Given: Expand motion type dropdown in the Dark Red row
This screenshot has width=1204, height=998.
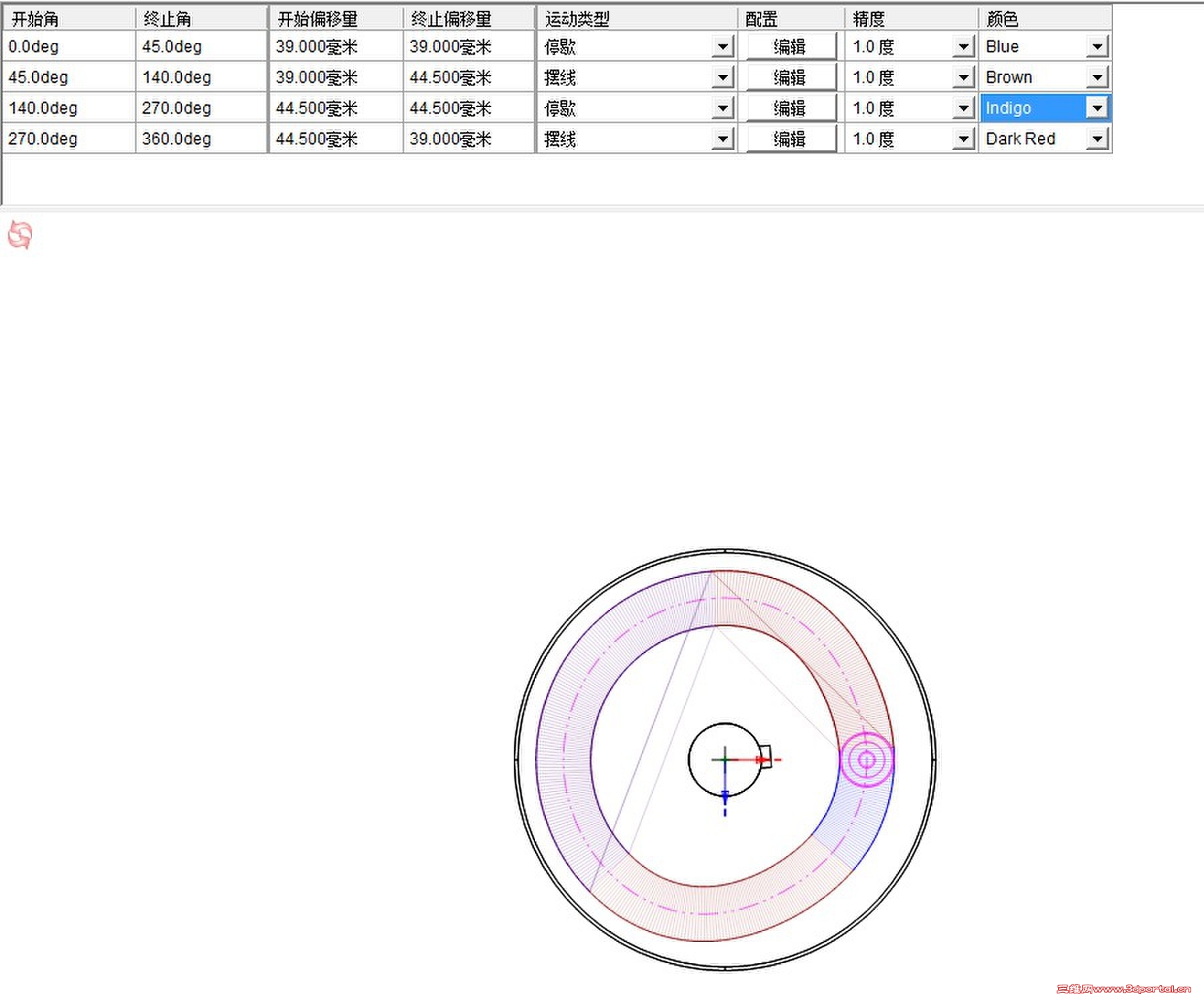Looking at the screenshot, I should [722, 139].
